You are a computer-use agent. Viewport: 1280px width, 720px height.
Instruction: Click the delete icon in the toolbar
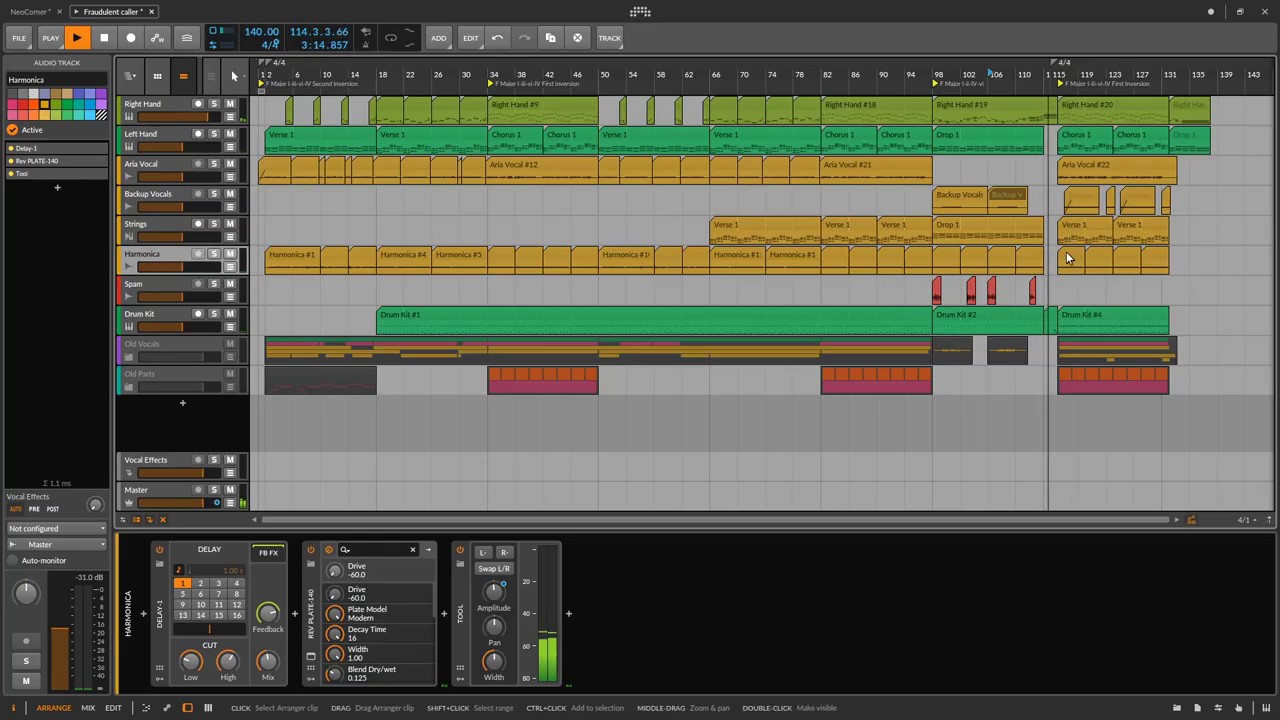coord(577,38)
